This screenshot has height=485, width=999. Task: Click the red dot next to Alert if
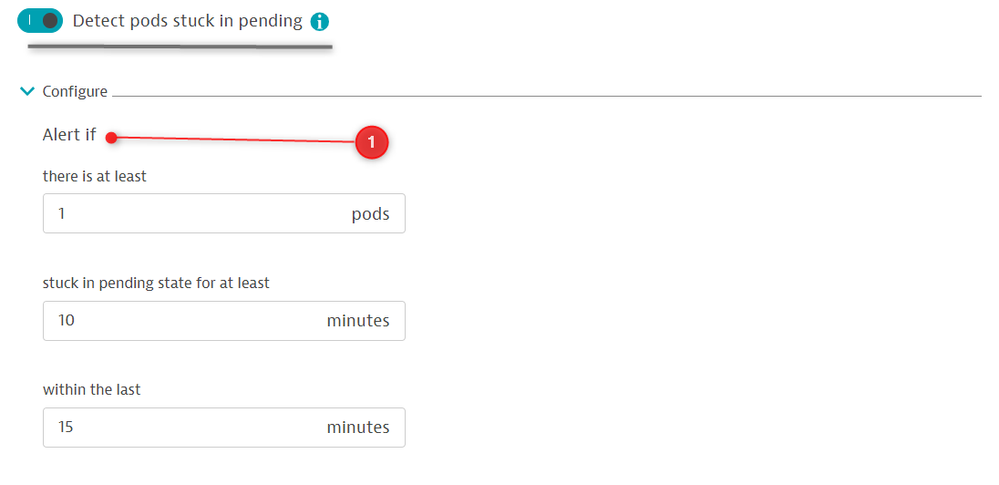point(113,137)
